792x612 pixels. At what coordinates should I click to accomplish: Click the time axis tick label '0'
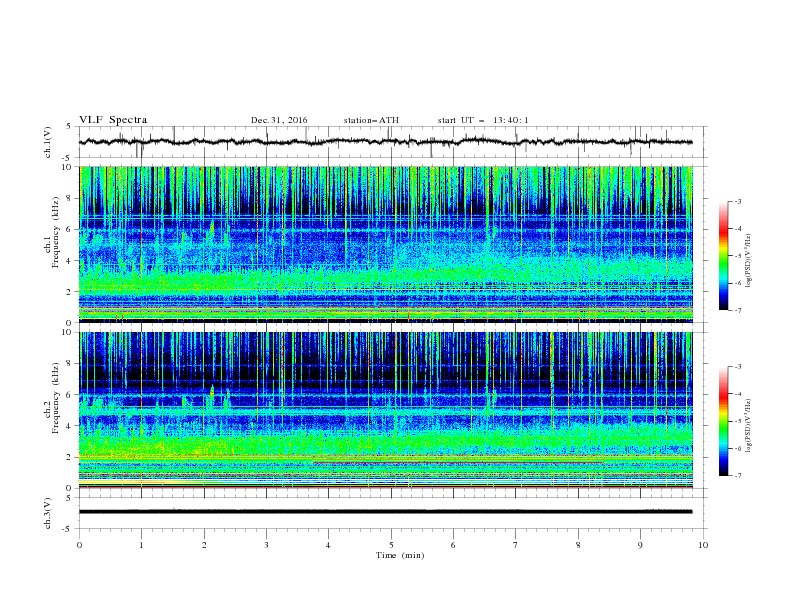pyautogui.click(x=79, y=545)
